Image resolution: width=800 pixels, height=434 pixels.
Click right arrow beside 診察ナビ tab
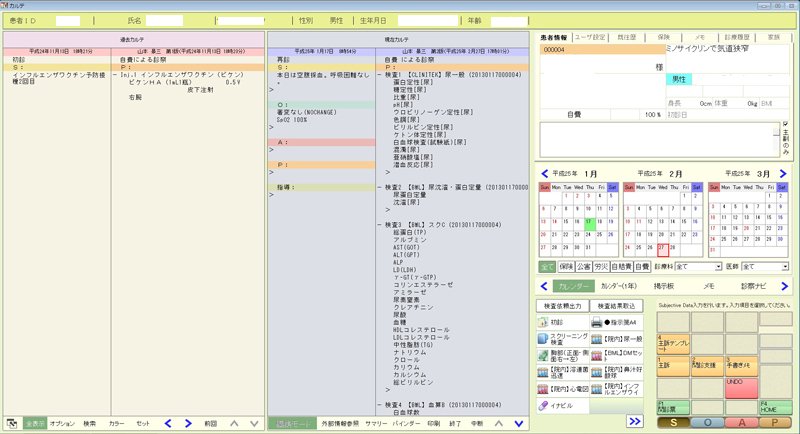(x=784, y=286)
